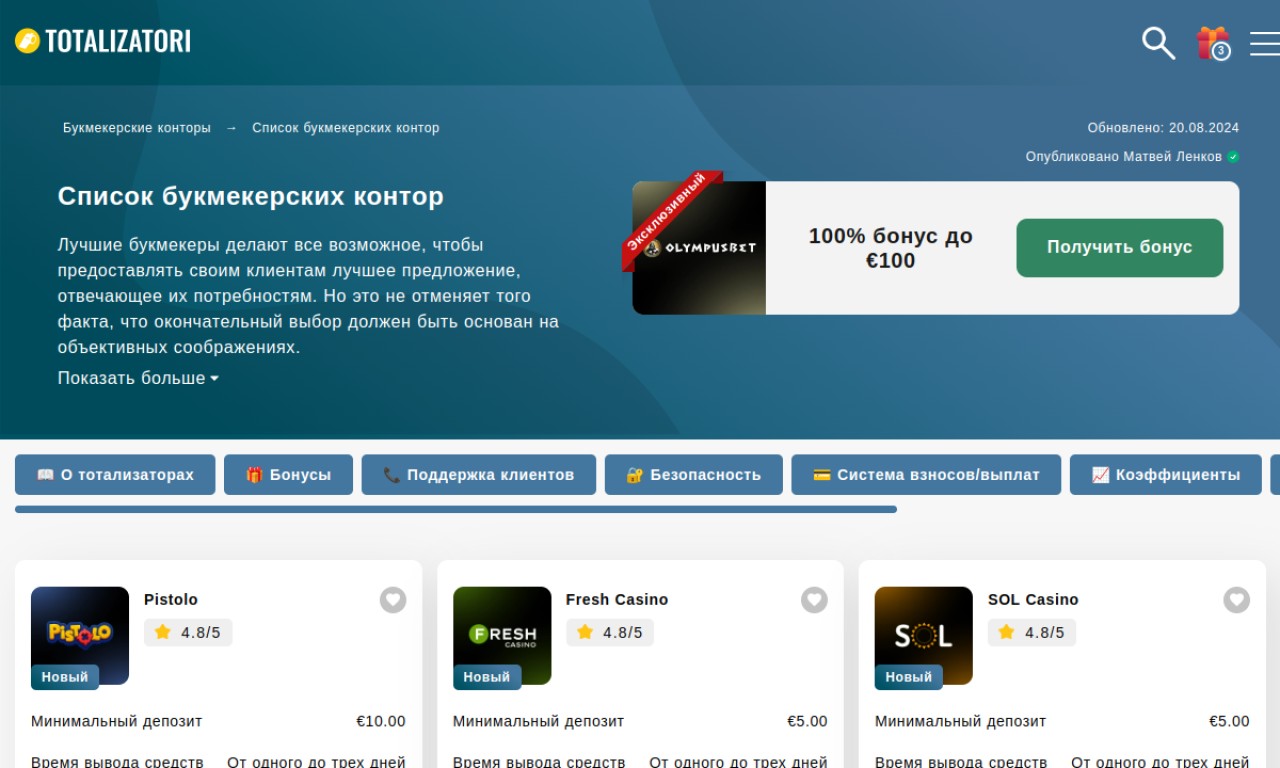Click the Новый badge on Fresh Casino
This screenshot has height=768, width=1280.
487,677
